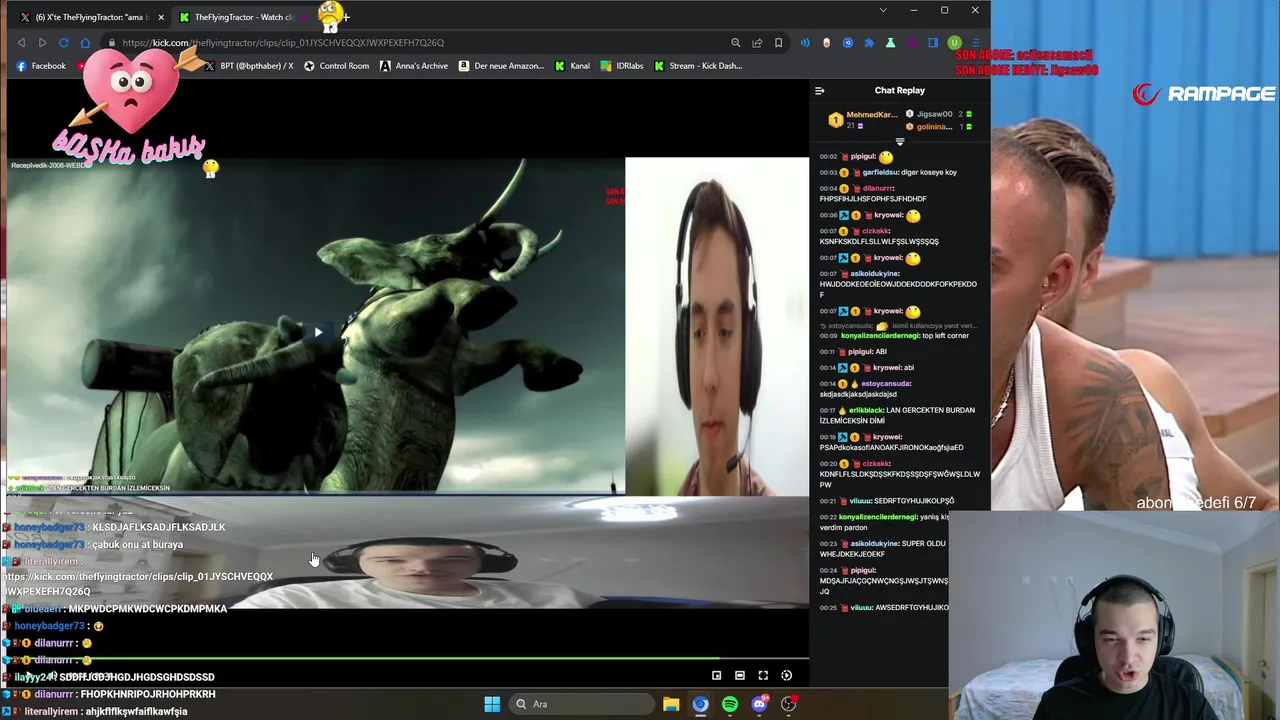Select the TheFlyingTractor Watch clip tab
The image size is (1280, 720).
point(245,17)
